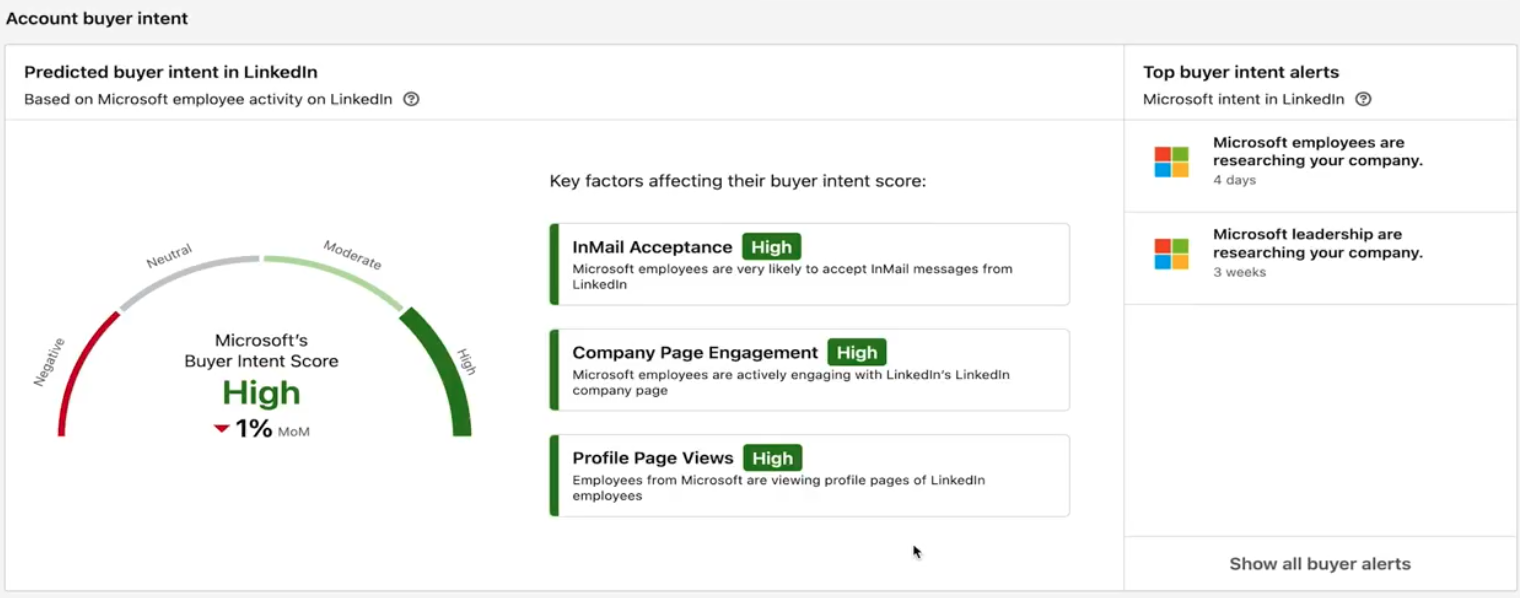Open the 'Microsoft leadership are researching your company' alert

[1317, 244]
